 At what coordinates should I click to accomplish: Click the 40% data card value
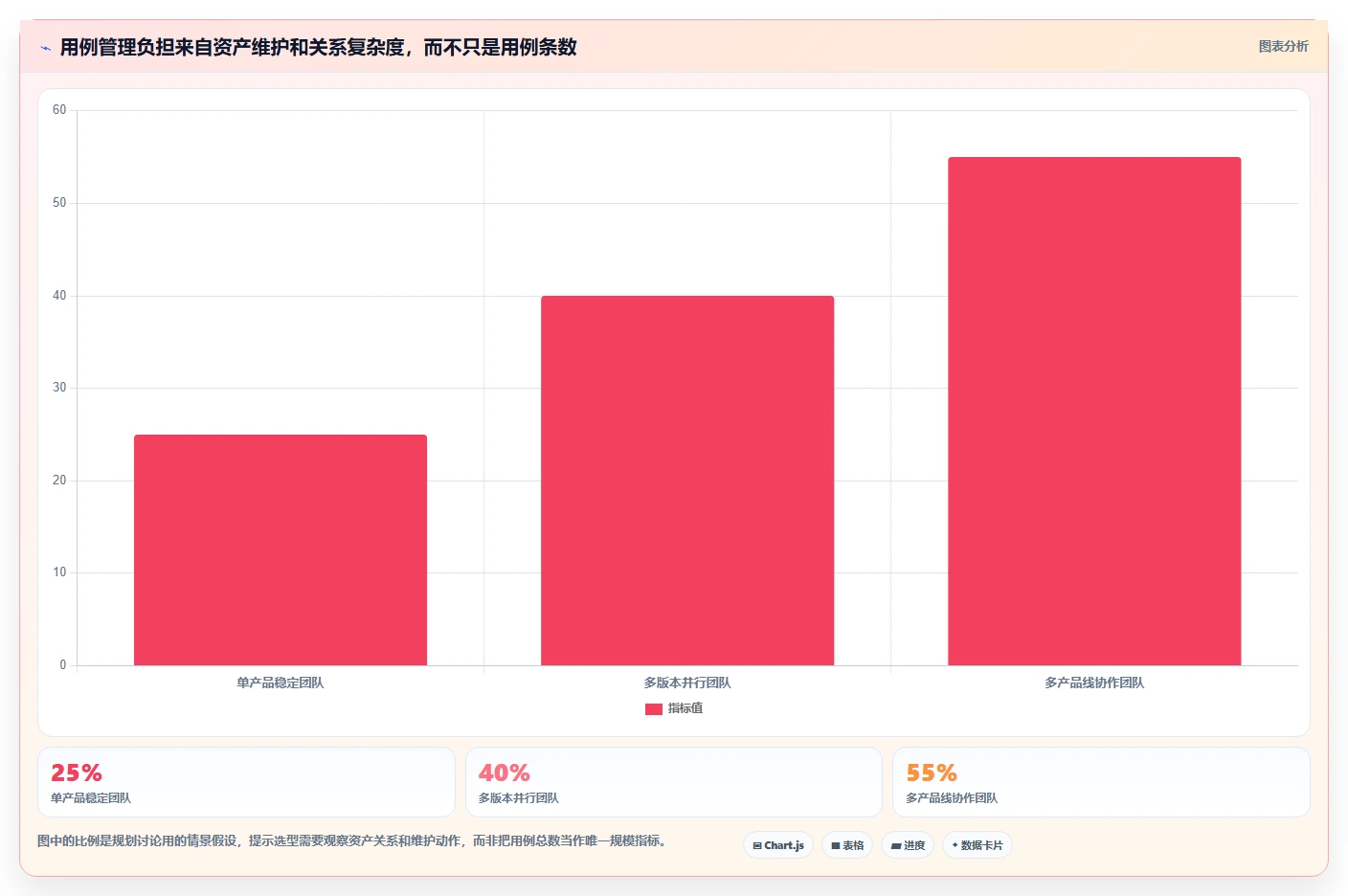[x=505, y=773]
